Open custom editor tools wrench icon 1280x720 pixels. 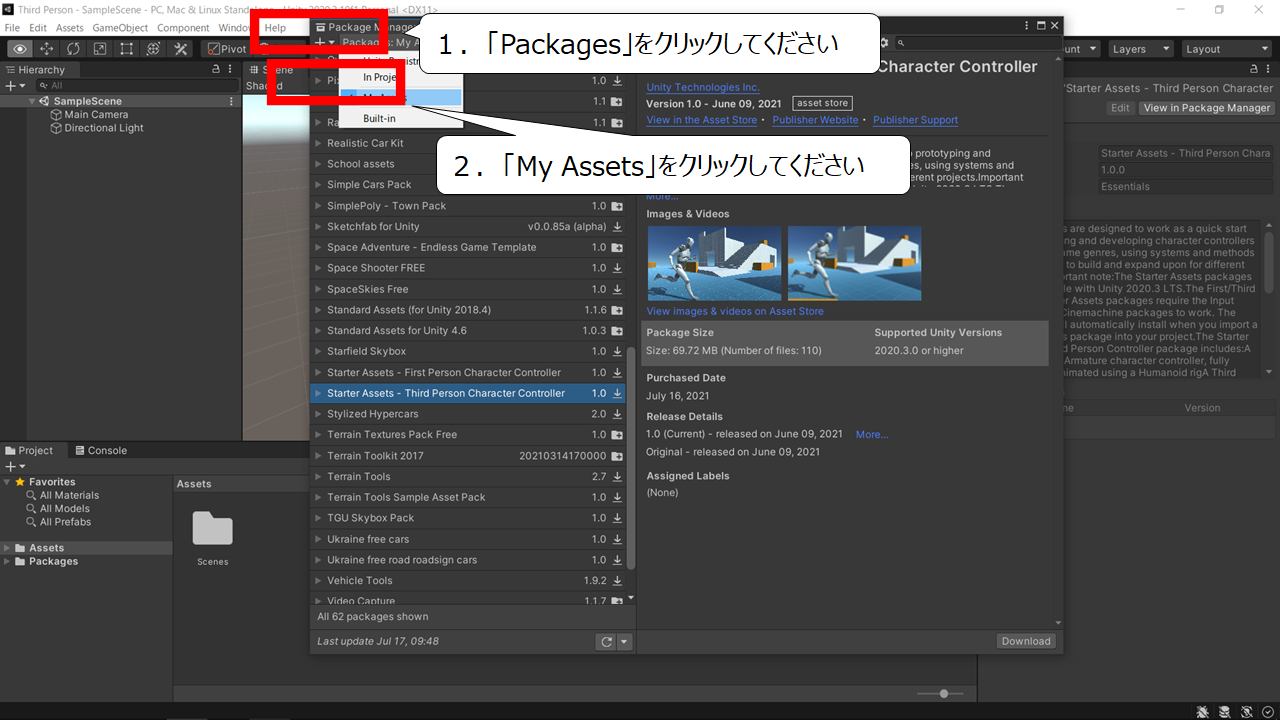[181, 49]
